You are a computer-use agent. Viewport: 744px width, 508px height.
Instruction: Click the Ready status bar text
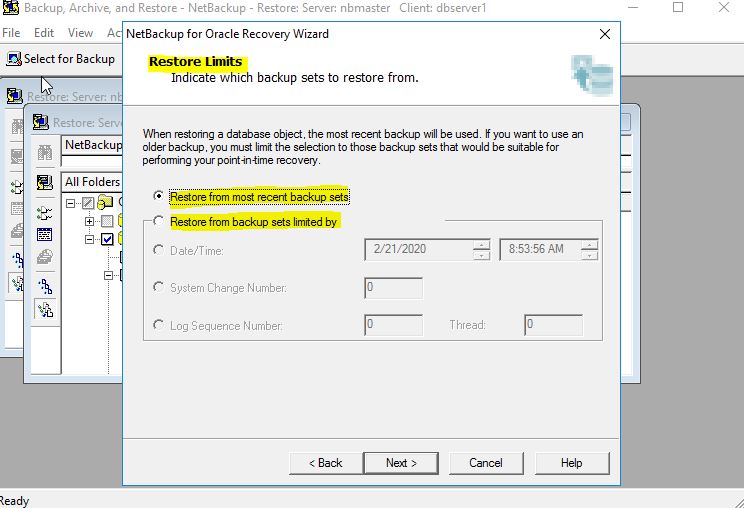coord(14,501)
